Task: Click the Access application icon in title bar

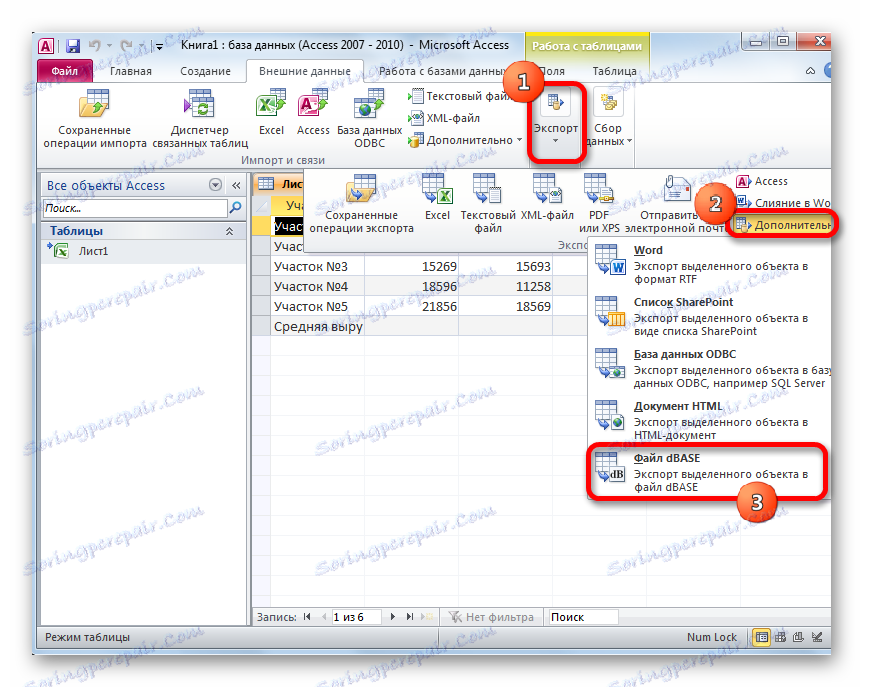Action: click(x=46, y=46)
